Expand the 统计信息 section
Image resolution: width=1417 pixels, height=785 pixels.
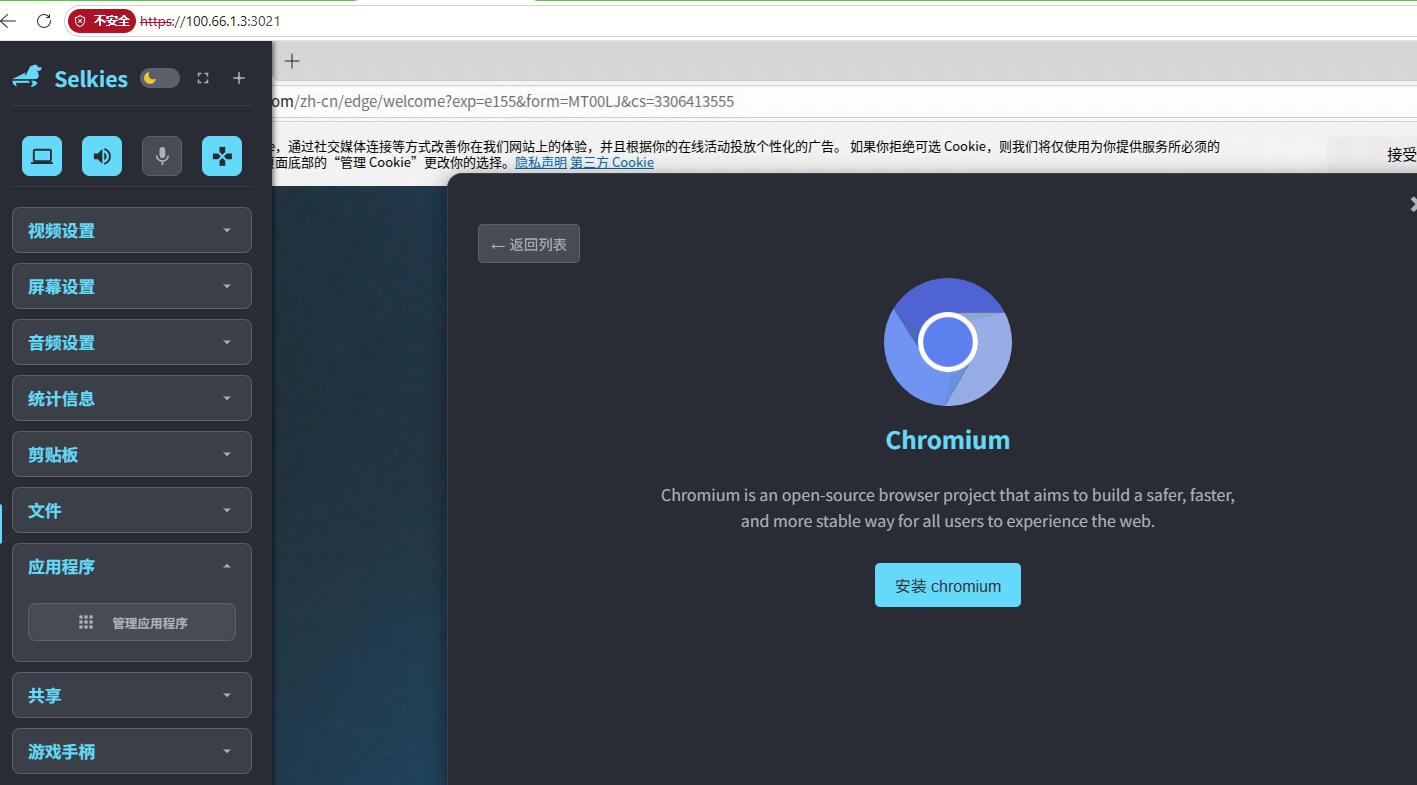click(x=132, y=398)
